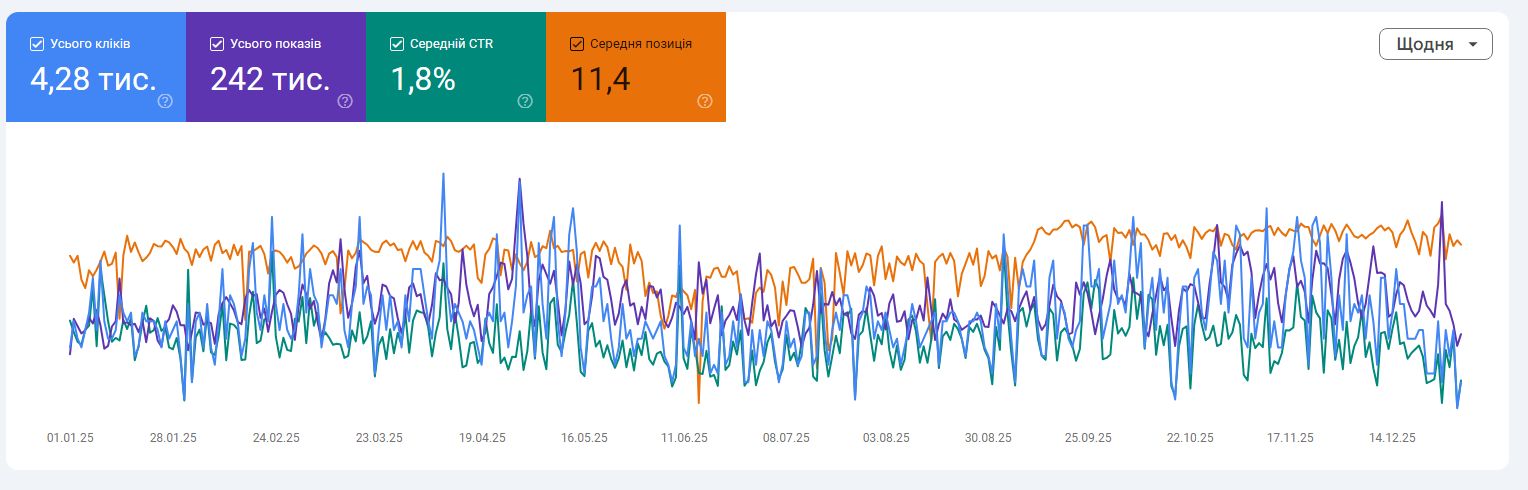Click the 11,4 average position value
The width and height of the screenshot is (1528, 490).
(x=600, y=80)
